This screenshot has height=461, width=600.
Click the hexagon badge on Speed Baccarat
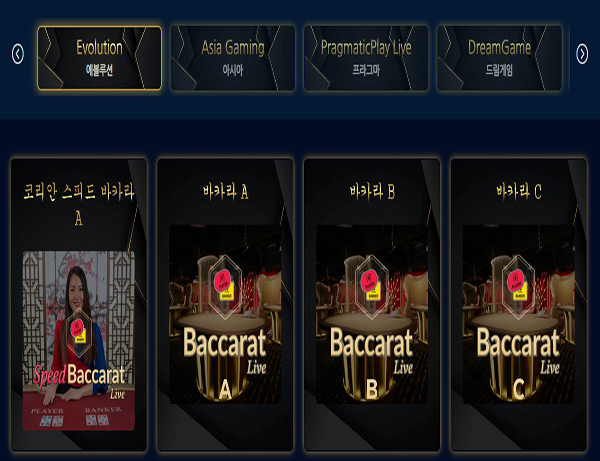(x=79, y=333)
